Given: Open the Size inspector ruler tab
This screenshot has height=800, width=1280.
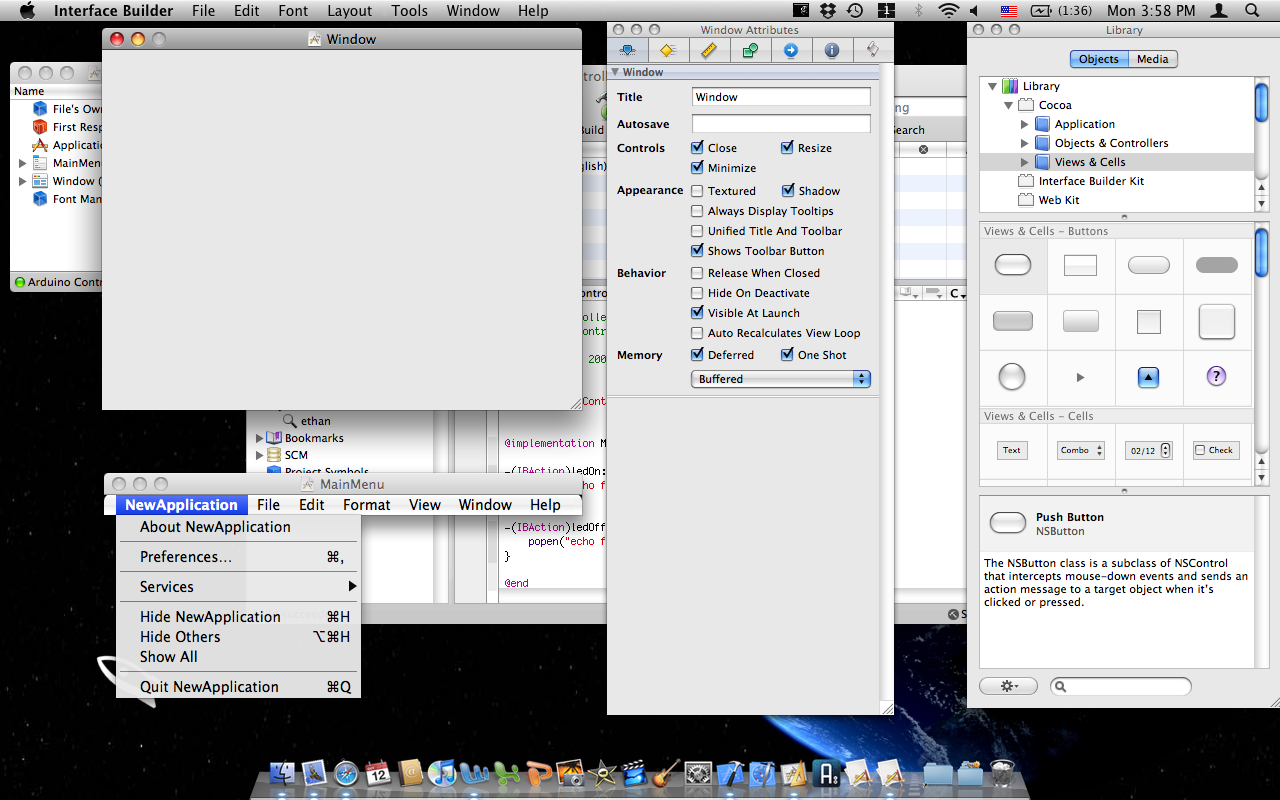Looking at the screenshot, I should 709,50.
